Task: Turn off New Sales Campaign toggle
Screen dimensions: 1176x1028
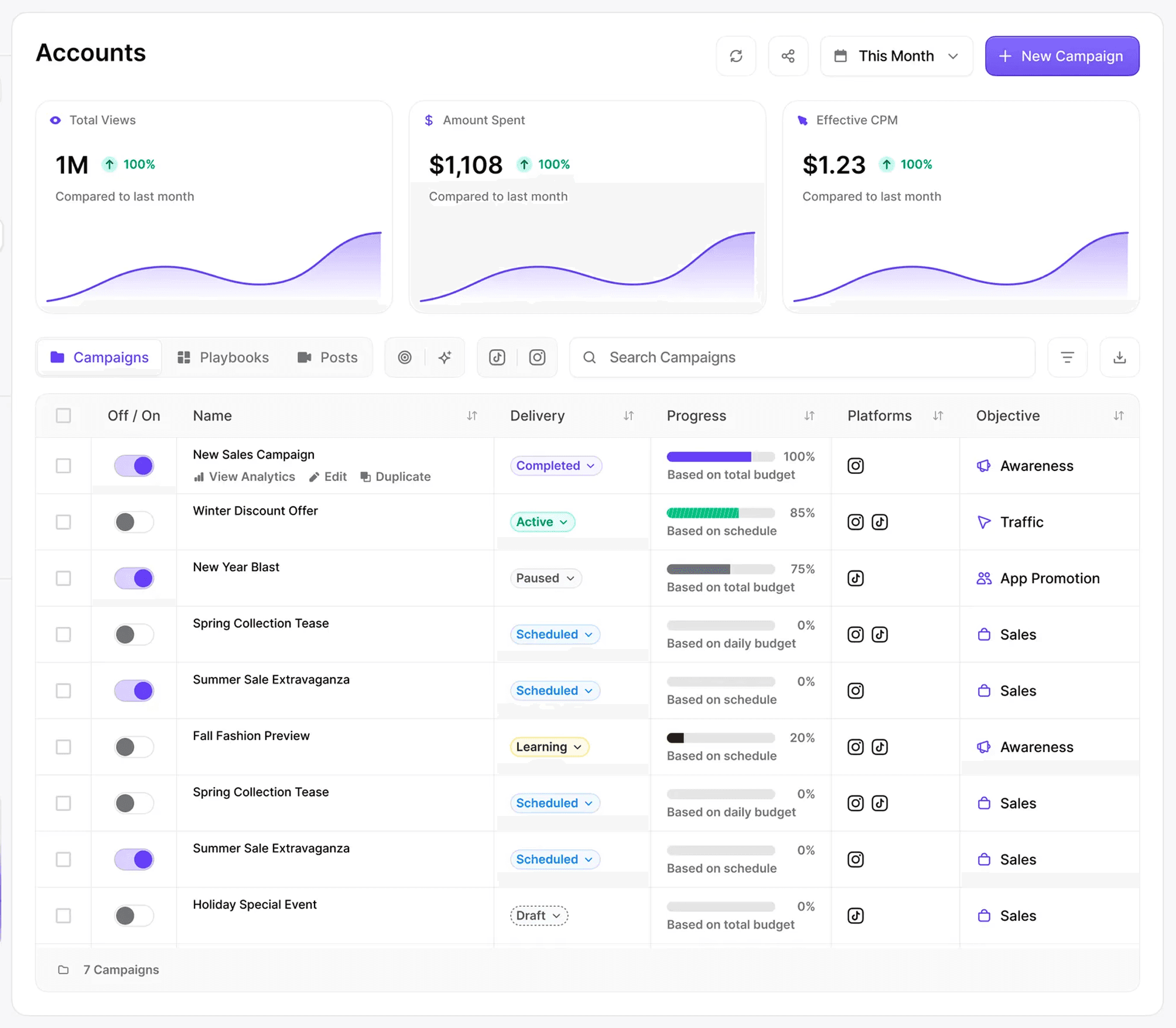Action: (134, 466)
